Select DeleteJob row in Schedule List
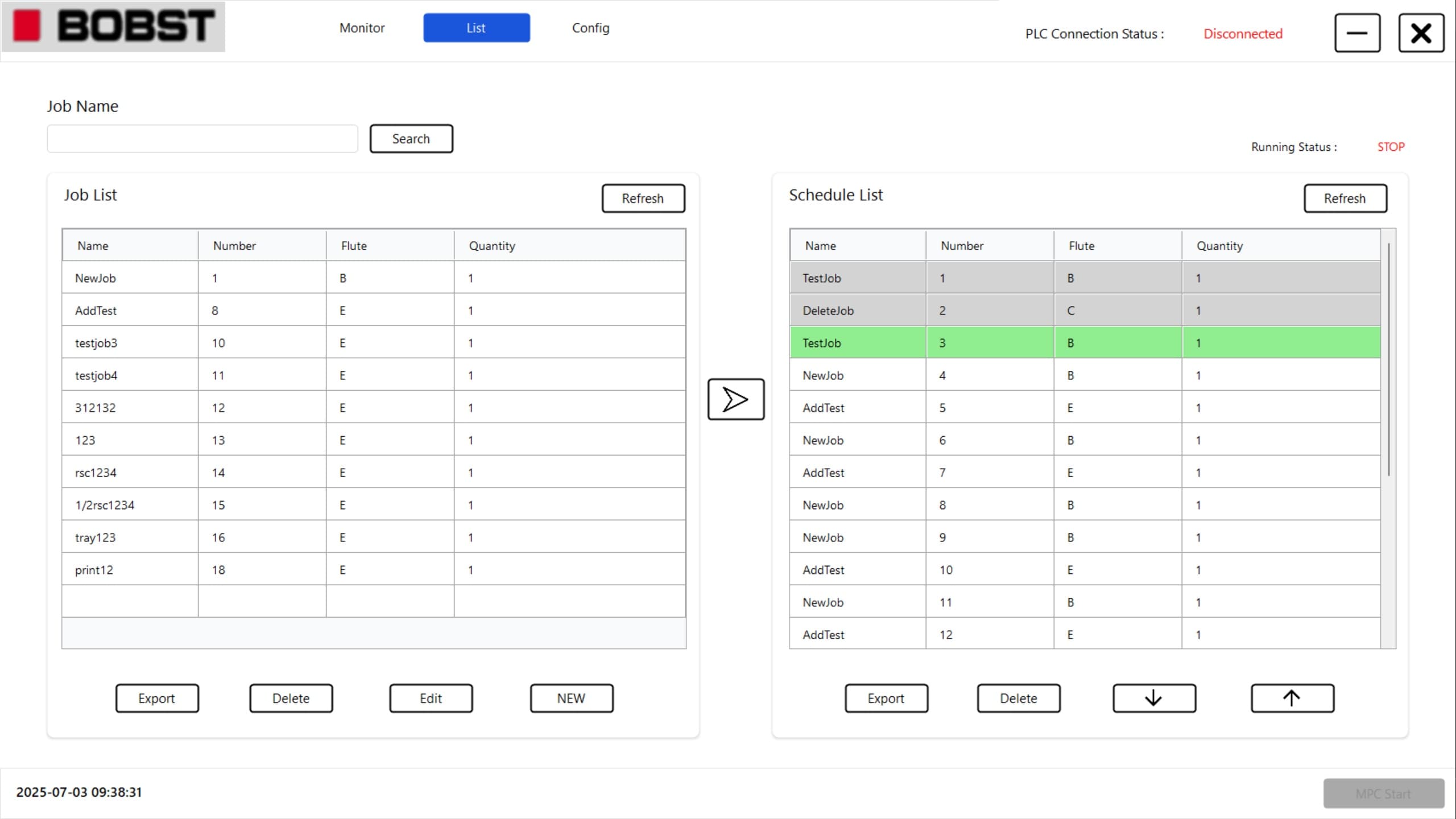 (x=1084, y=311)
